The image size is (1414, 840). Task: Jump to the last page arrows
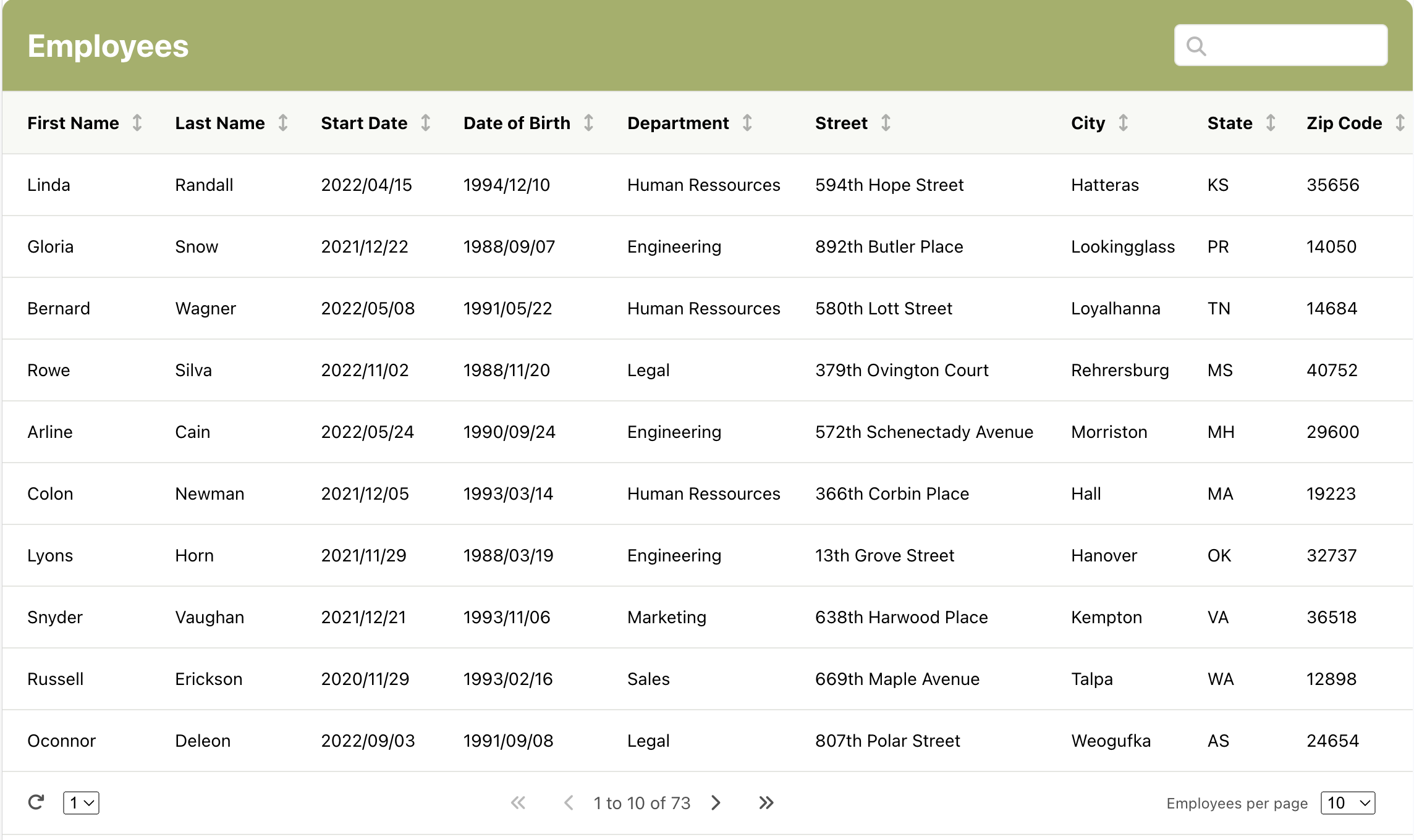[766, 802]
